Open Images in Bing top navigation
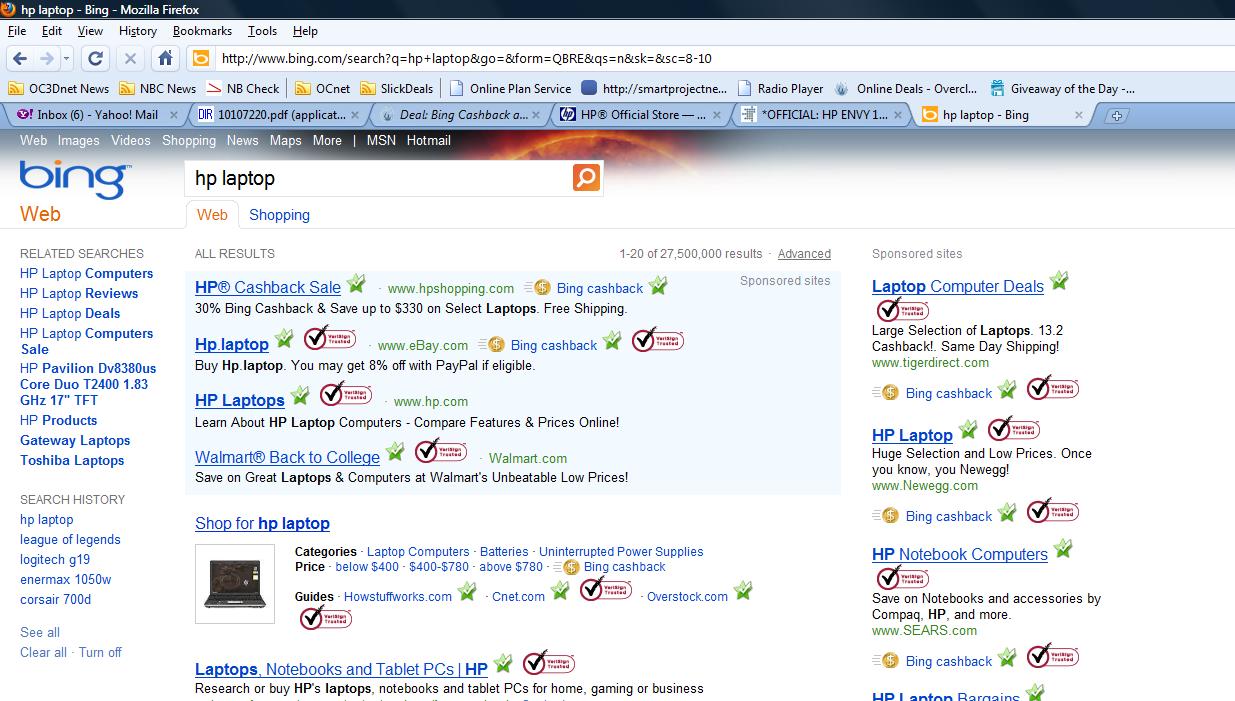 click(78, 140)
